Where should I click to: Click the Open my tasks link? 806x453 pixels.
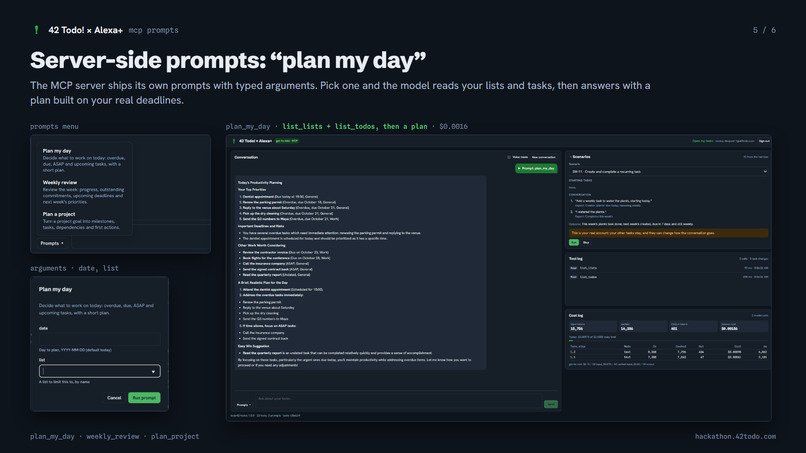click(703, 141)
